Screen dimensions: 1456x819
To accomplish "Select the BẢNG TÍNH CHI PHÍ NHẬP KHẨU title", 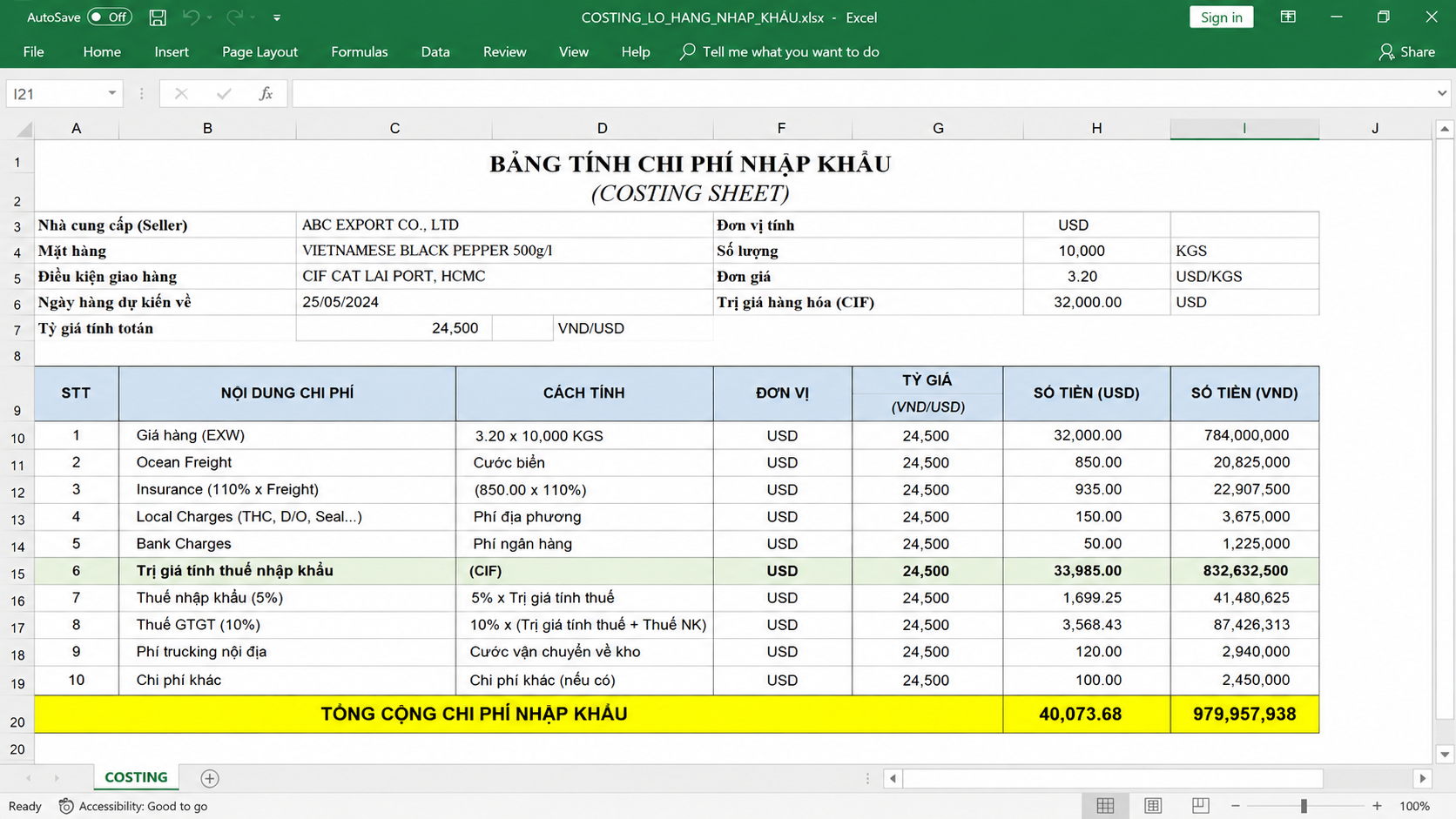I will (690, 164).
